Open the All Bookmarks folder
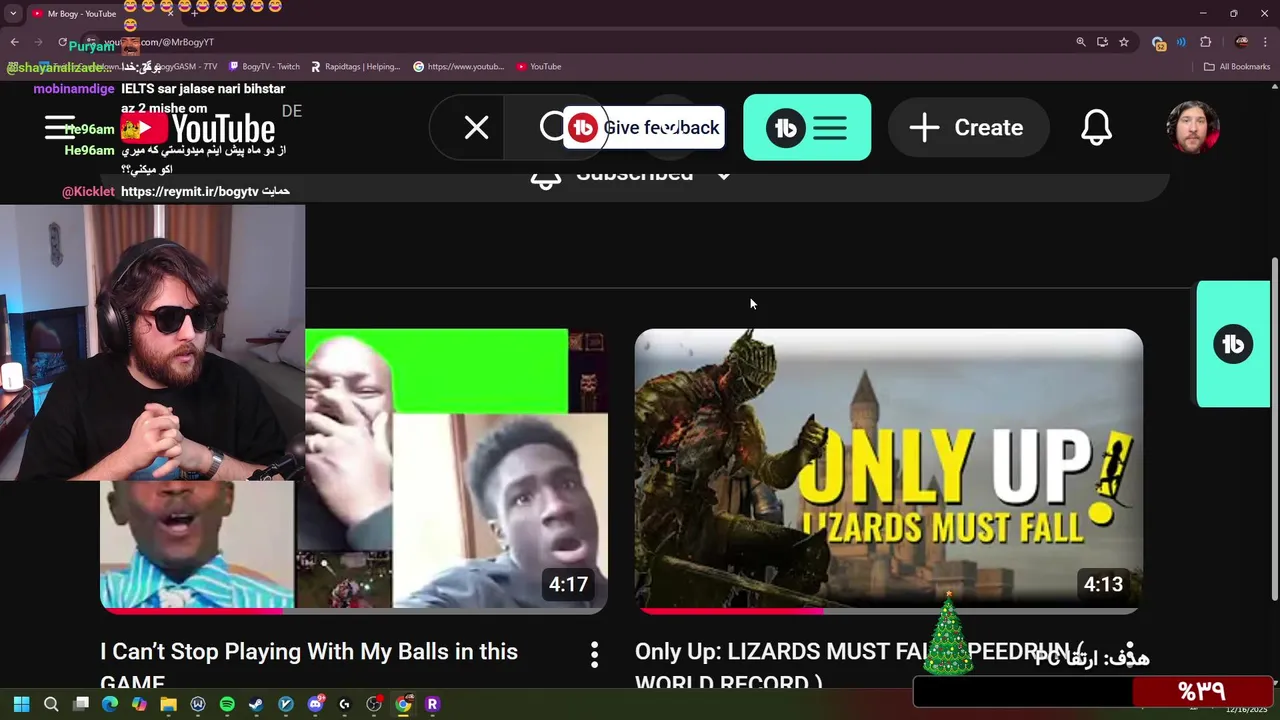1280x720 pixels. click(1237, 67)
